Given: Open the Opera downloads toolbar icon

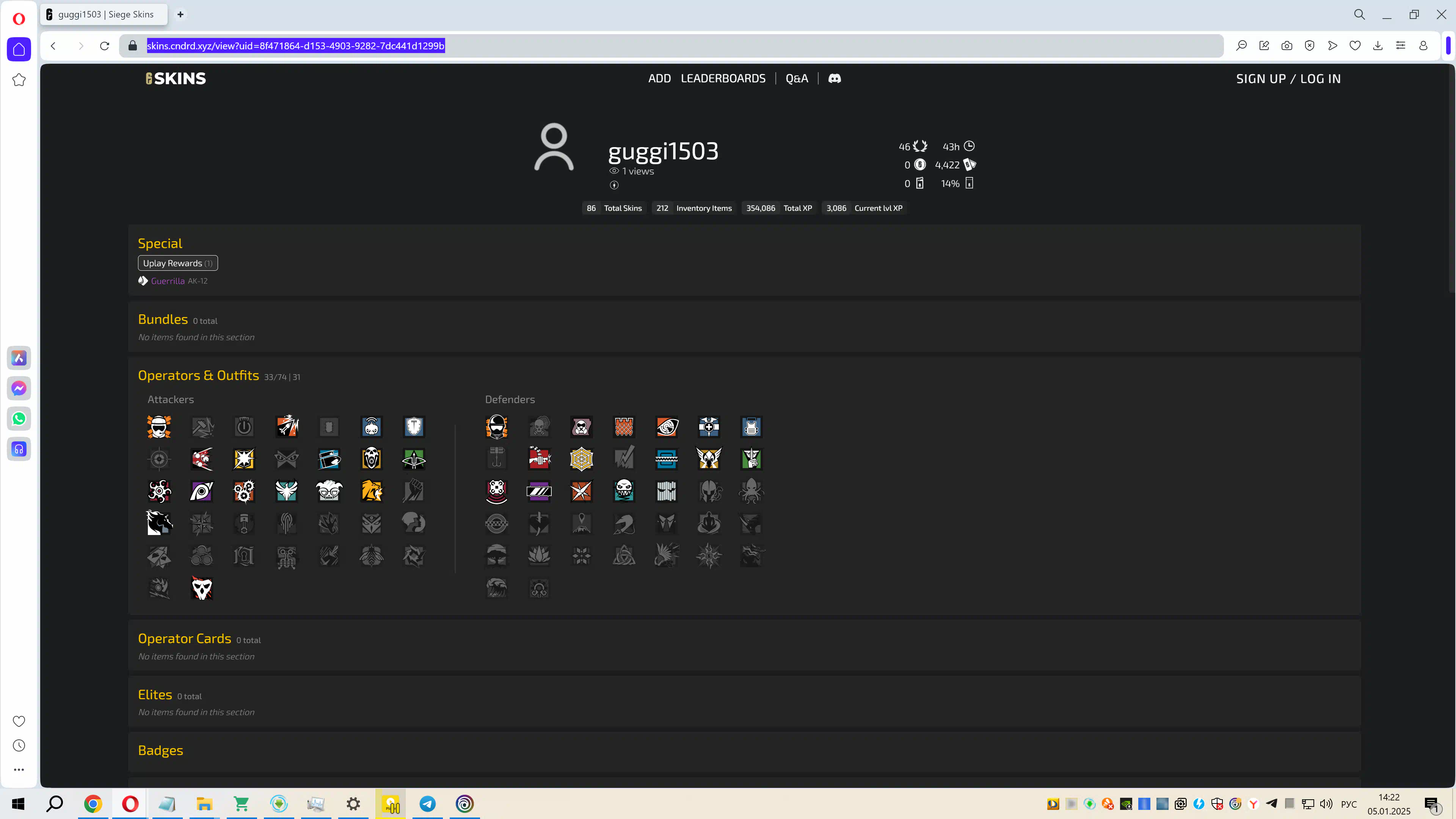Looking at the screenshot, I should pyautogui.click(x=1378, y=46).
